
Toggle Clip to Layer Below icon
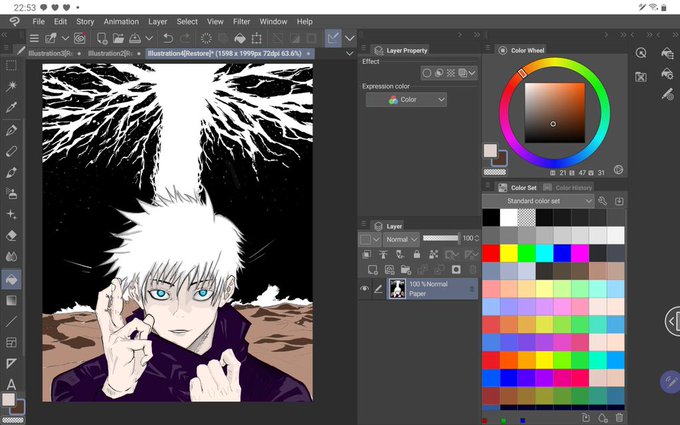coord(366,255)
